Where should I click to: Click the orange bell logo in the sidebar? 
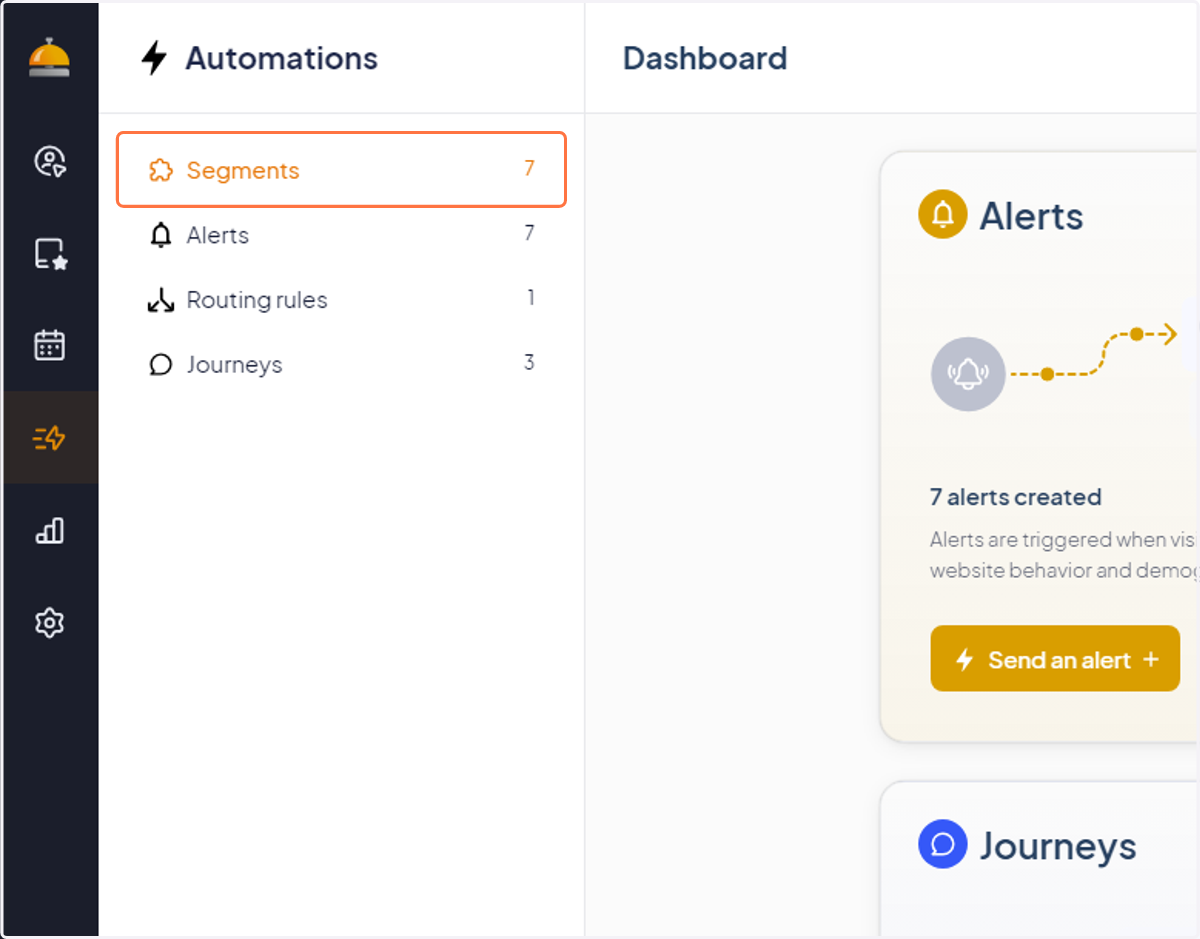[x=49, y=57]
